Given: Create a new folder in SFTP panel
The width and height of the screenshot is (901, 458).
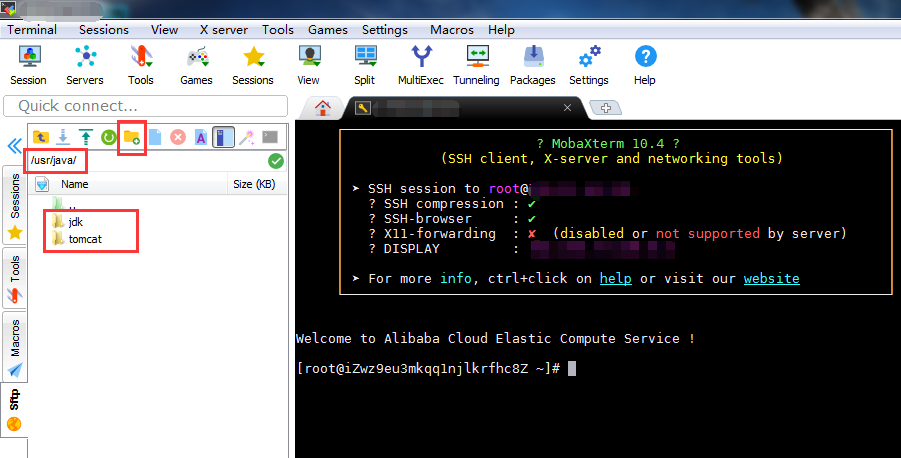Looking at the screenshot, I should [132, 137].
